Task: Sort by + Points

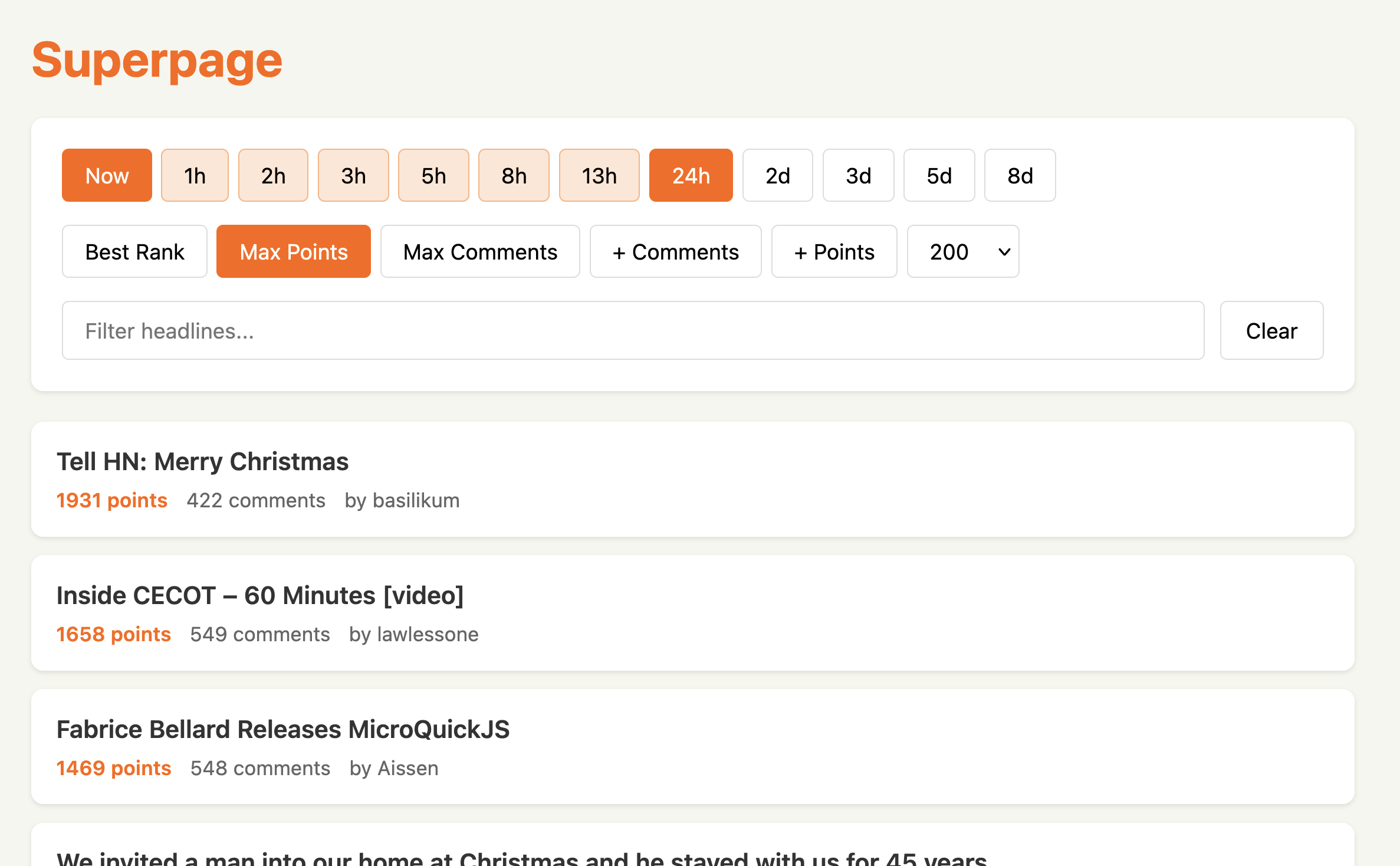Action: click(834, 251)
